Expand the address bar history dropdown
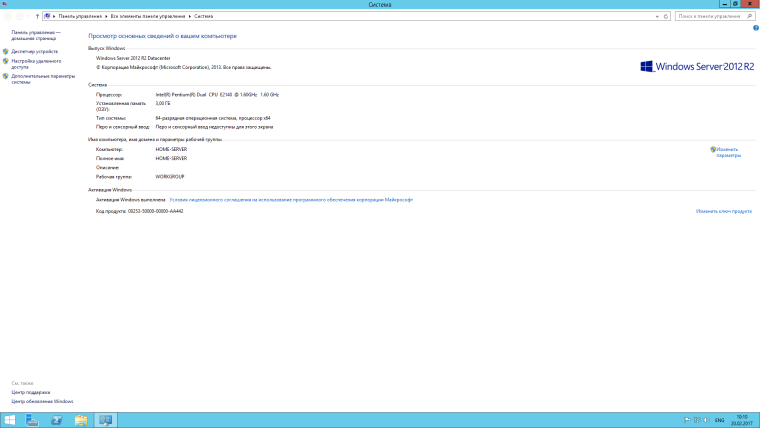Screen dimensions: 760x428 click(x=657, y=17)
